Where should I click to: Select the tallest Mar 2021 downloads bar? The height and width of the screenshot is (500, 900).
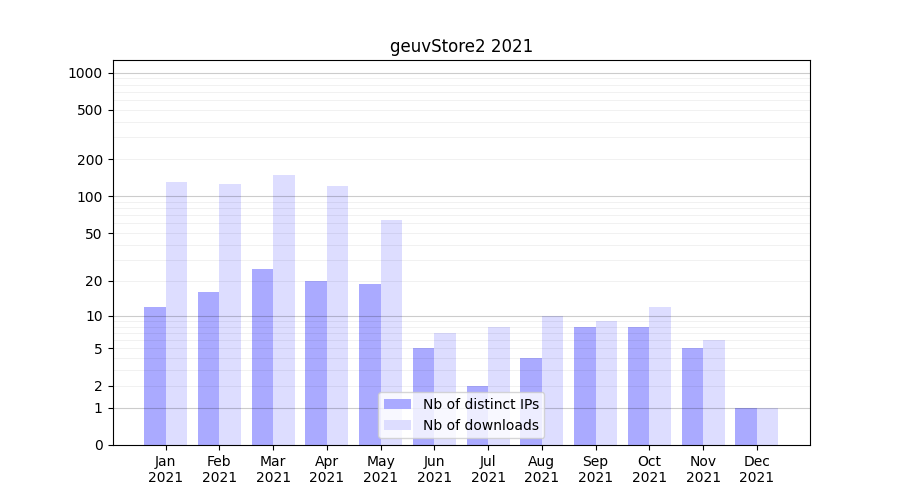tap(284, 310)
